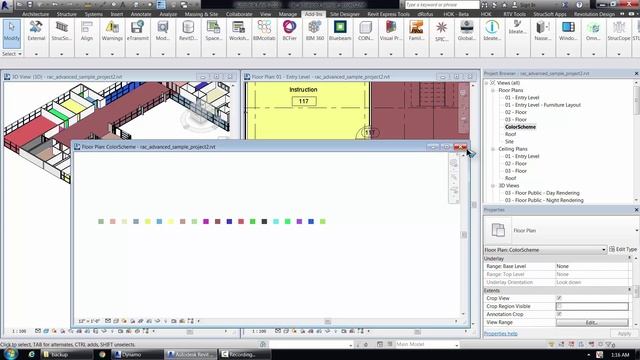Click the Edit Type button
The image size is (640, 360).
tap(623, 249)
